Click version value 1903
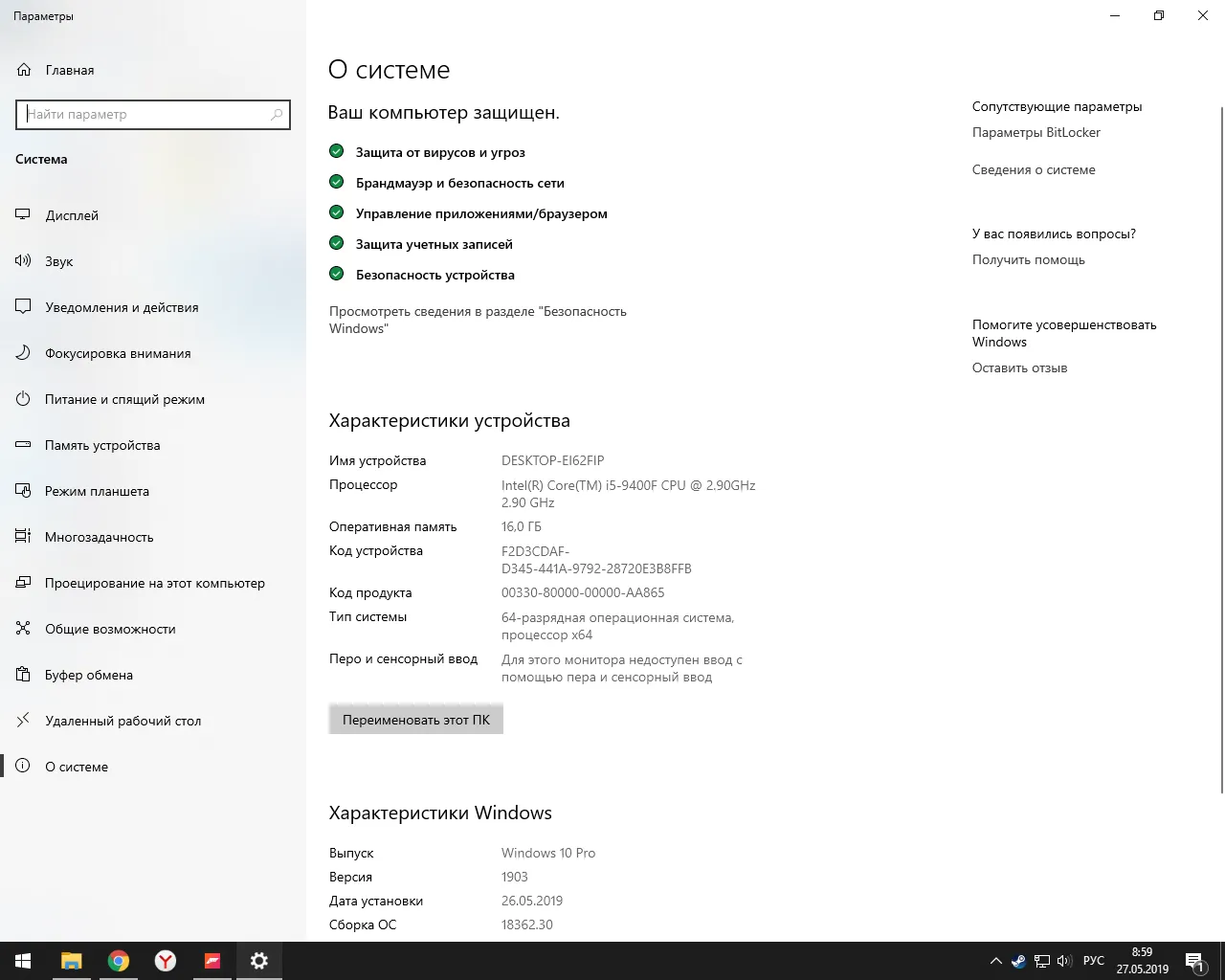Screen dimensions: 1225x980 point(515,877)
